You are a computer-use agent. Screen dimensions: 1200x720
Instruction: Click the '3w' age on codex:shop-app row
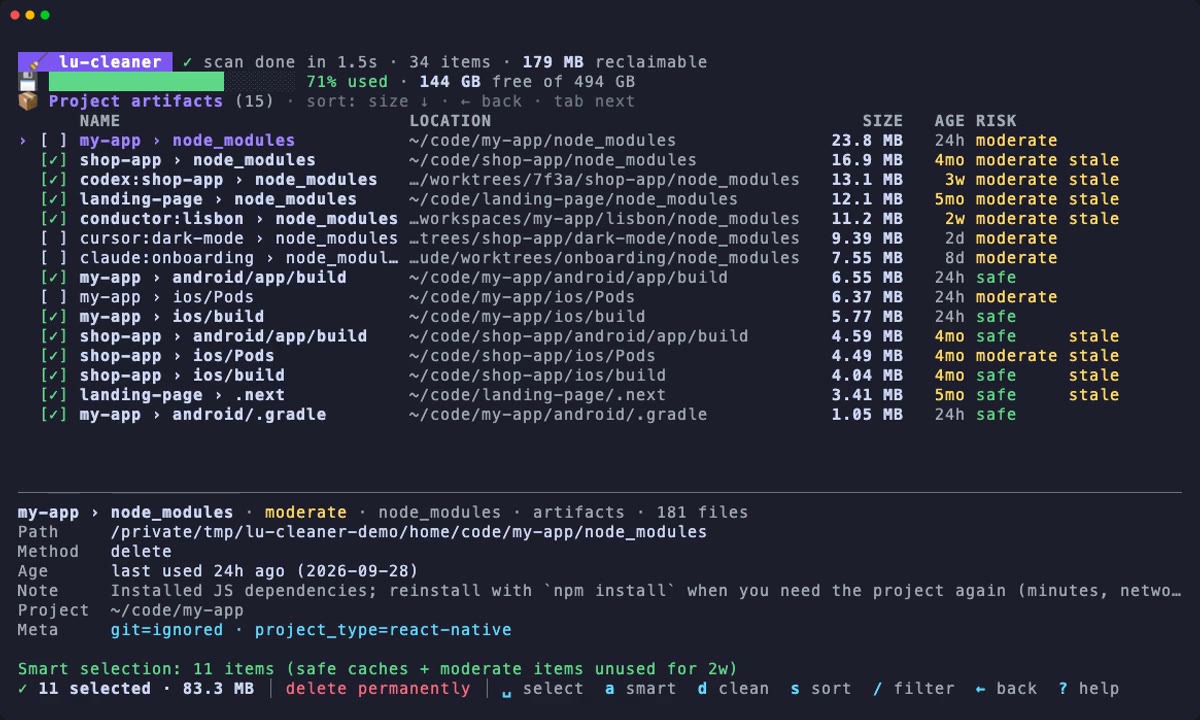pos(954,180)
